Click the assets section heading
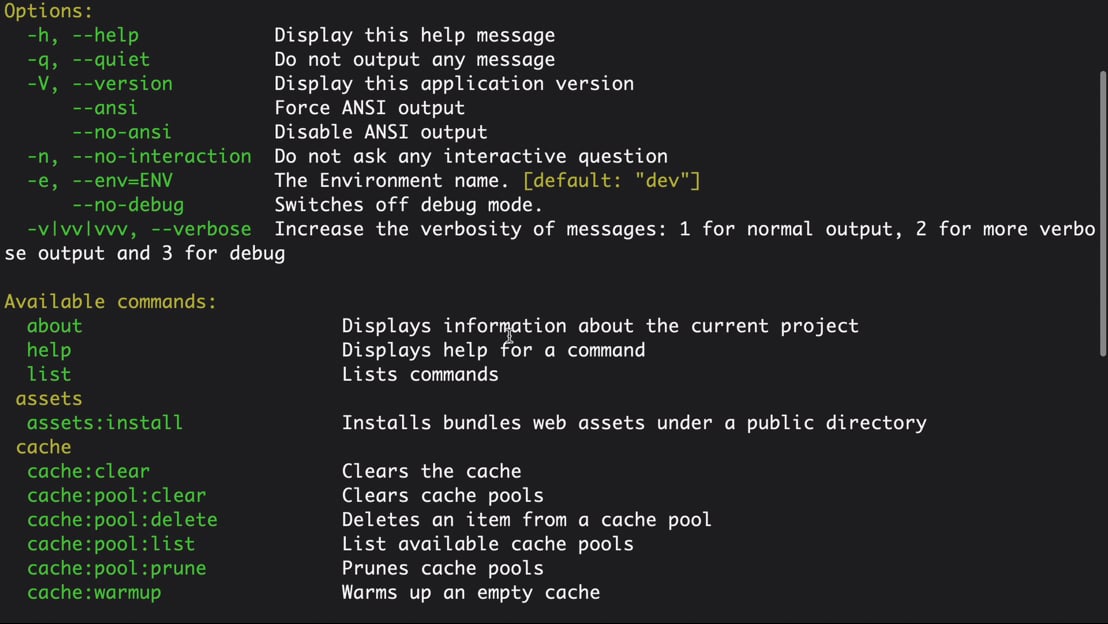Screen dimensions: 1108x624 [49, 399]
